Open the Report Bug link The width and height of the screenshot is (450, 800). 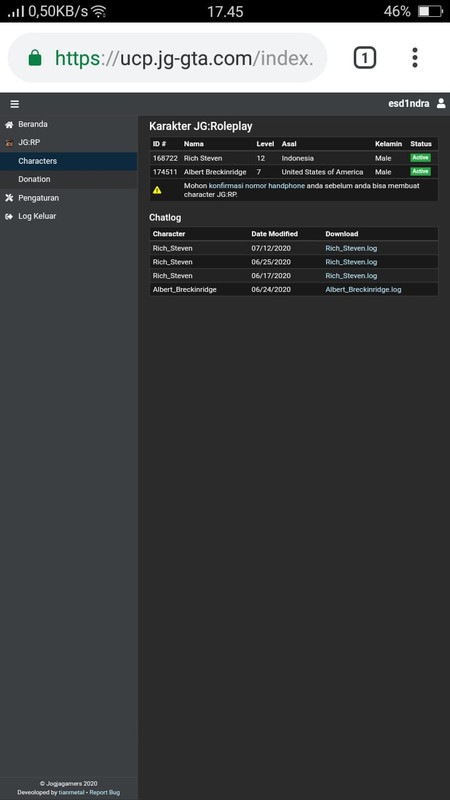coord(105,792)
